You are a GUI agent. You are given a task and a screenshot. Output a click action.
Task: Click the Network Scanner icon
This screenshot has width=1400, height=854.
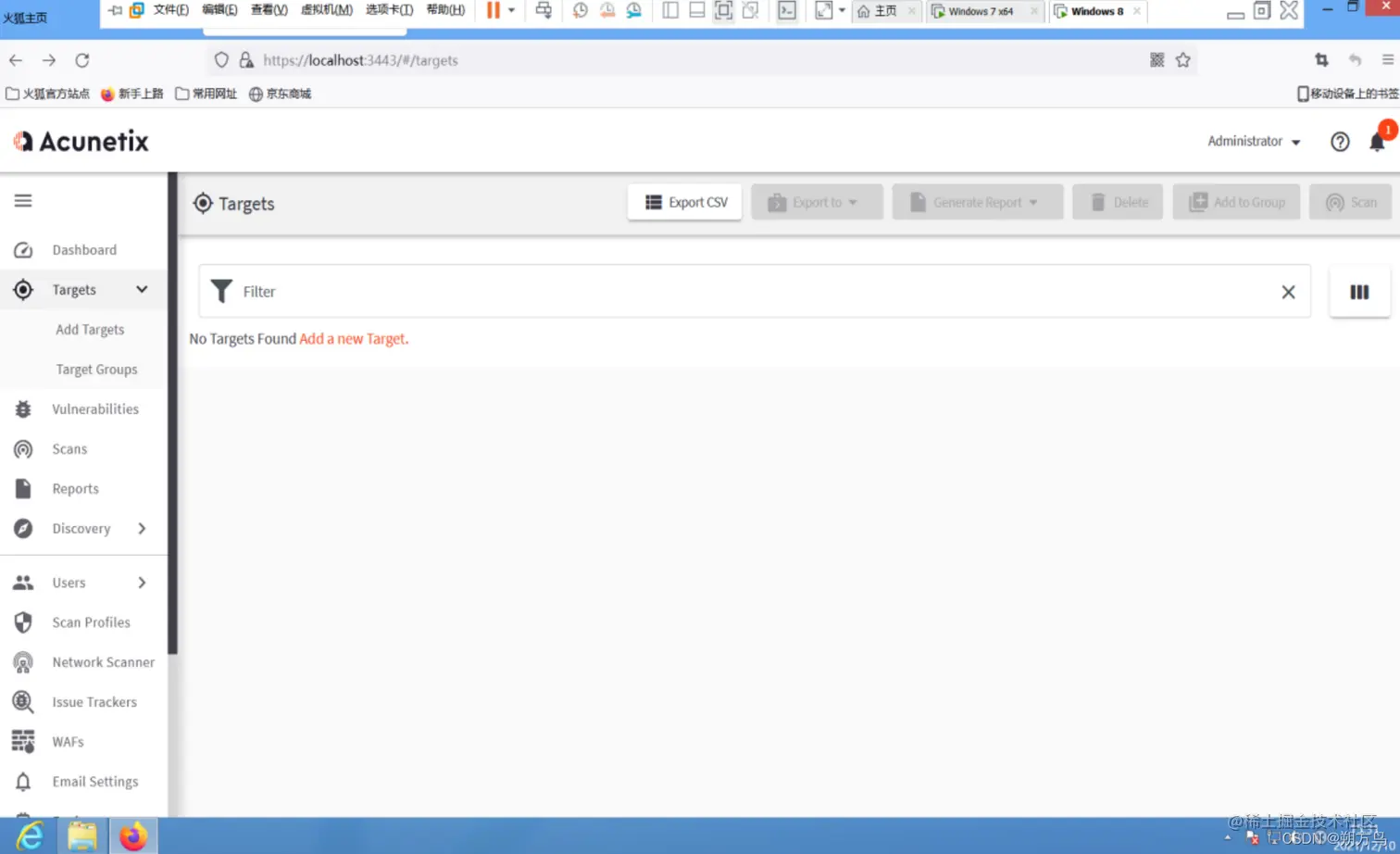point(23,662)
